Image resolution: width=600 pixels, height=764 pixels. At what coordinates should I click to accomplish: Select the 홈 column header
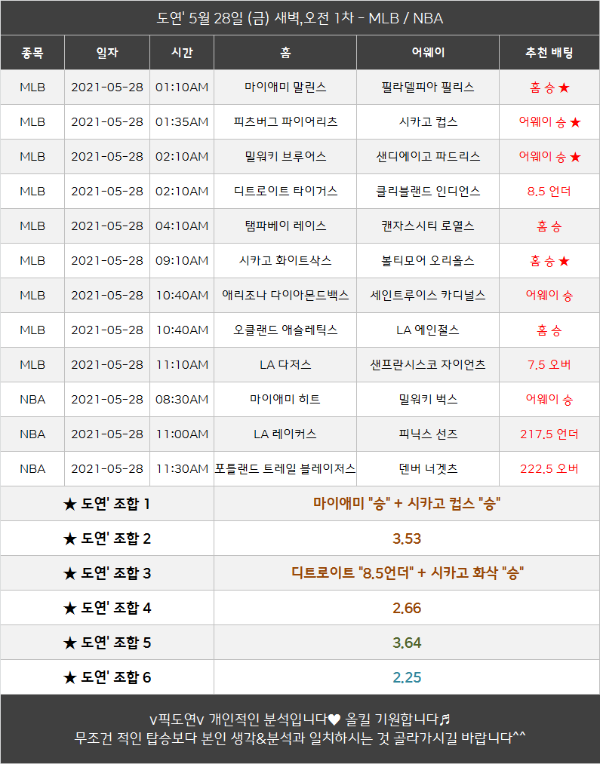tap(285, 53)
